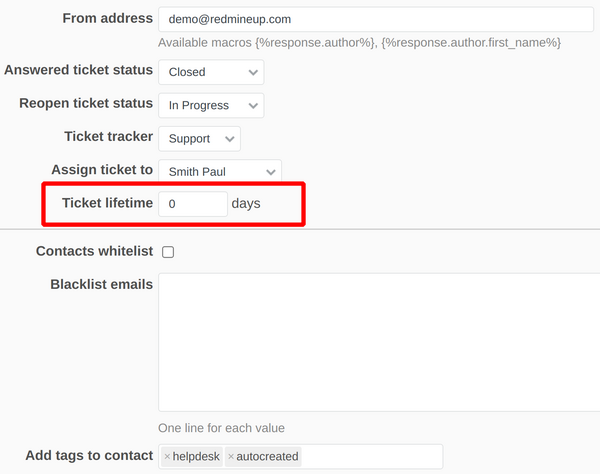Click inside the Blacklist emails textarea
This screenshot has height=474, width=600.
pyautogui.click(x=380, y=342)
